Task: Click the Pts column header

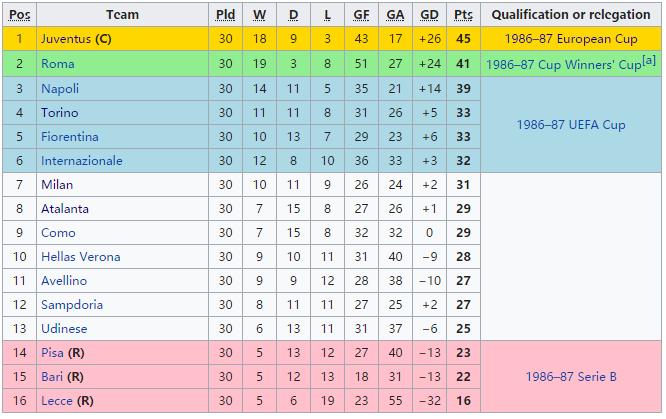Action: coord(463,15)
